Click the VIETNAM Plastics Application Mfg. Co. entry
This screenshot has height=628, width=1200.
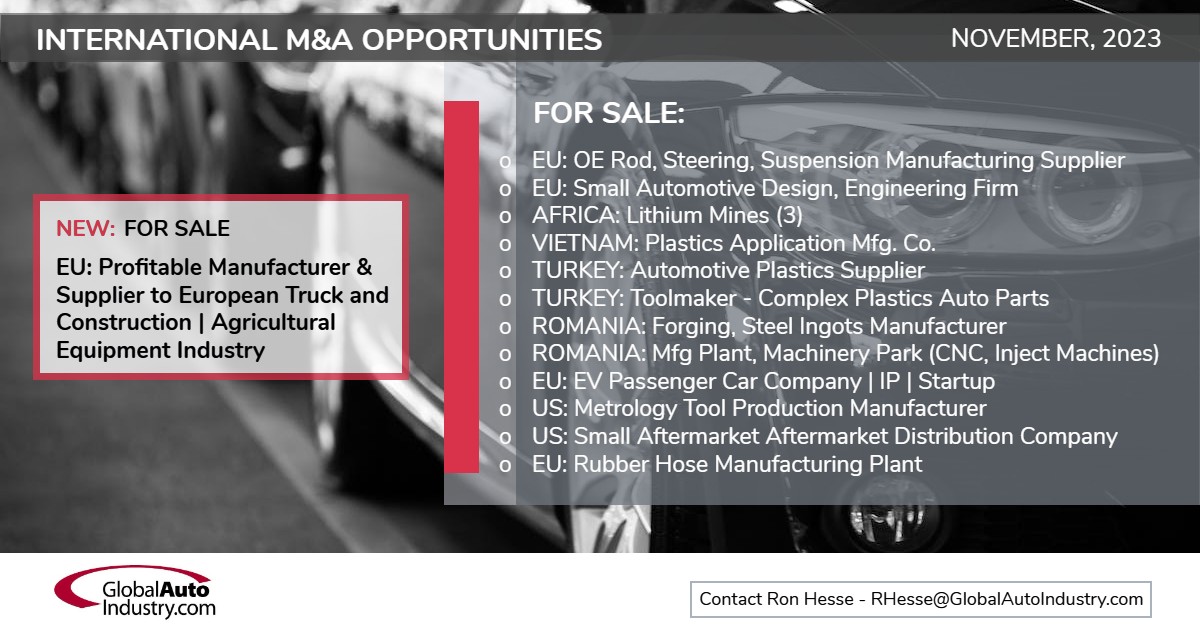(x=733, y=243)
